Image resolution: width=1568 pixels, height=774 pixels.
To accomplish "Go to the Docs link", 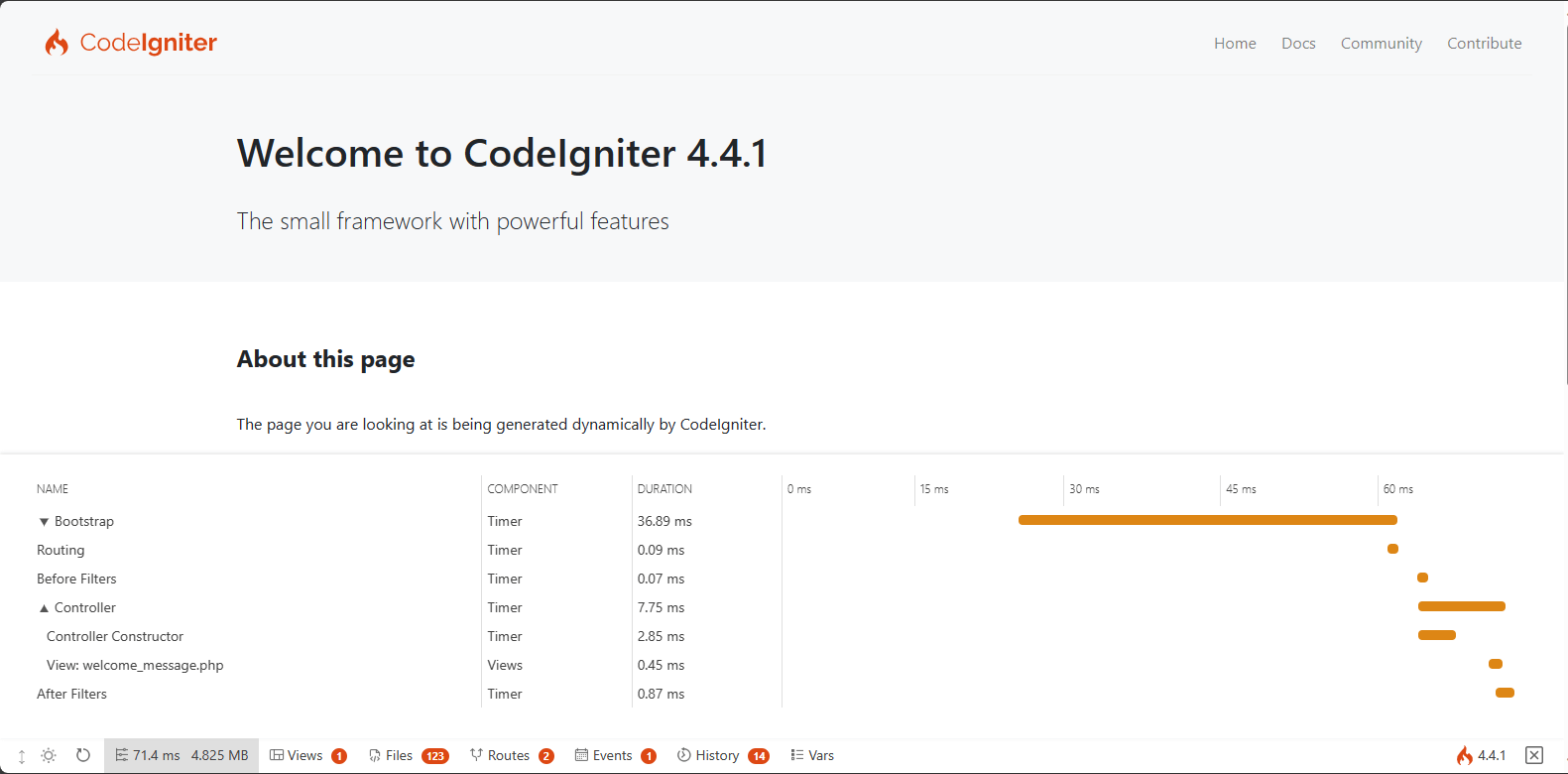I will pyautogui.click(x=1298, y=44).
